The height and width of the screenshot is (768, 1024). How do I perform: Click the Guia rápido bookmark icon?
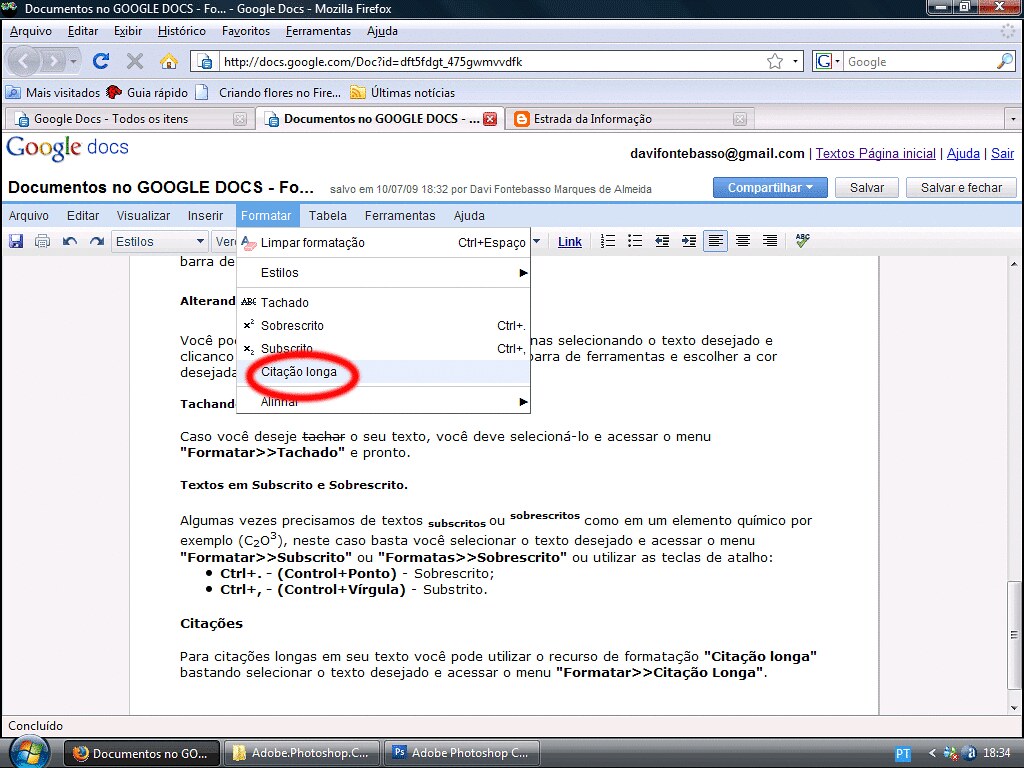click(114, 92)
